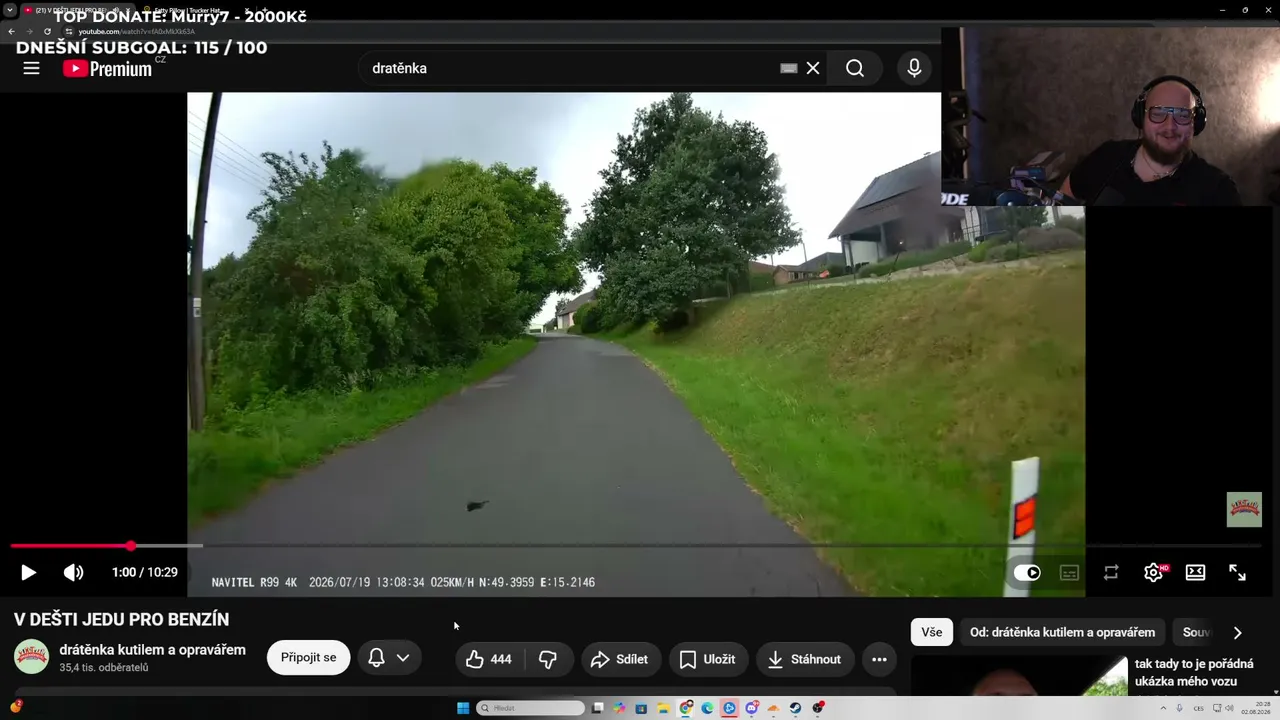This screenshot has width=1280, height=720.
Task: Open Microsoft Edge from the taskbar
Action: 707,708
